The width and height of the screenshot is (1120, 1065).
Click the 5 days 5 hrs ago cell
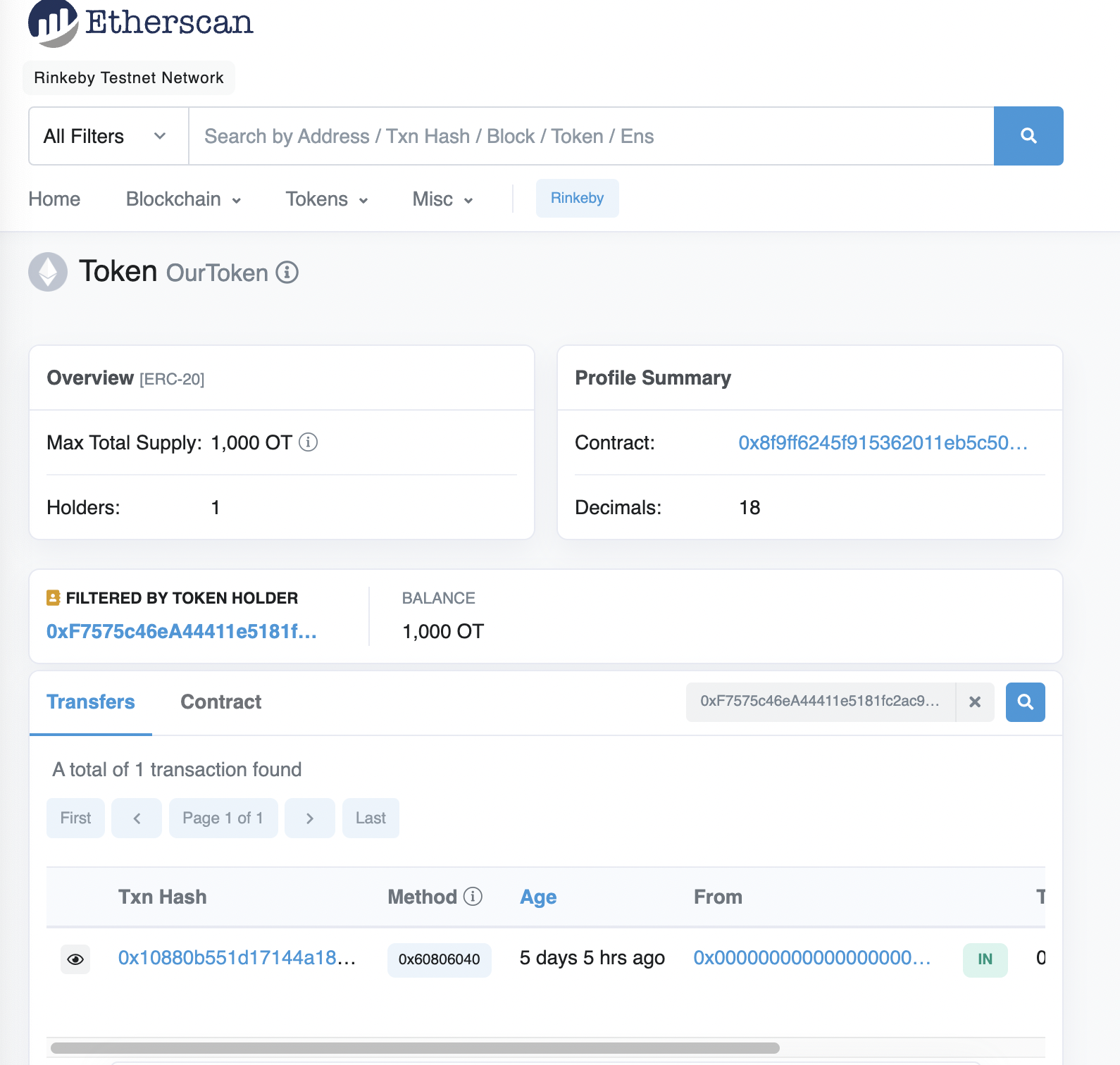592,958
